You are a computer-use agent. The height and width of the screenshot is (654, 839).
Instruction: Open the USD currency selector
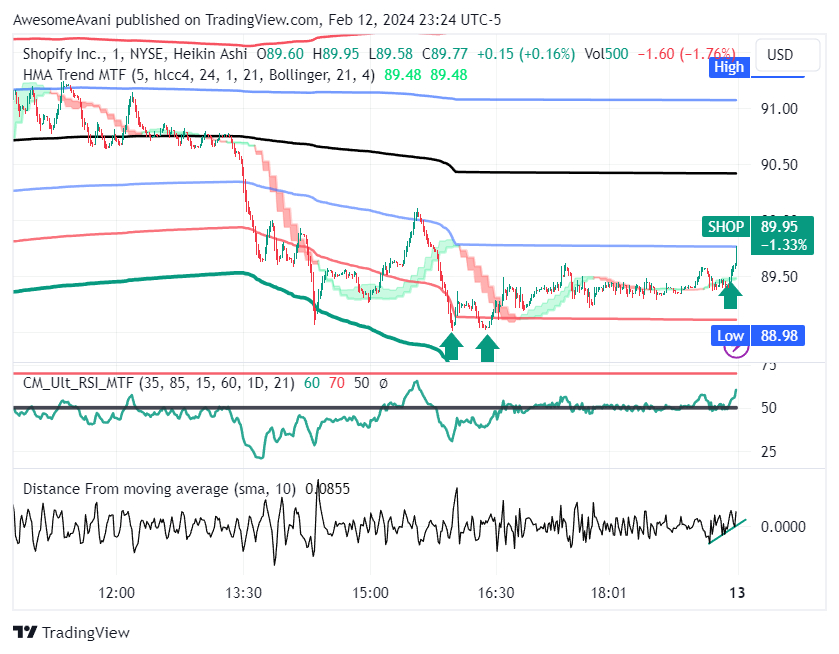click(788, 55)
